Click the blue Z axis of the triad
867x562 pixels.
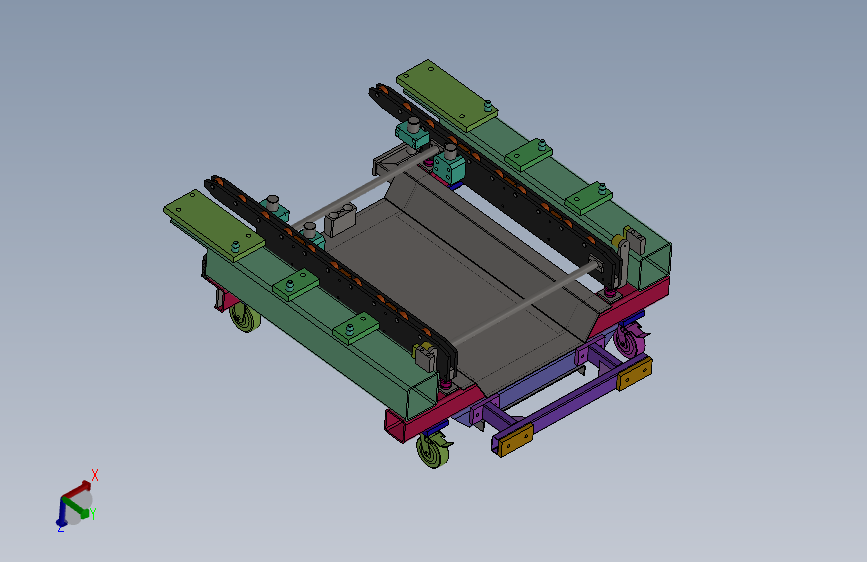62,512
